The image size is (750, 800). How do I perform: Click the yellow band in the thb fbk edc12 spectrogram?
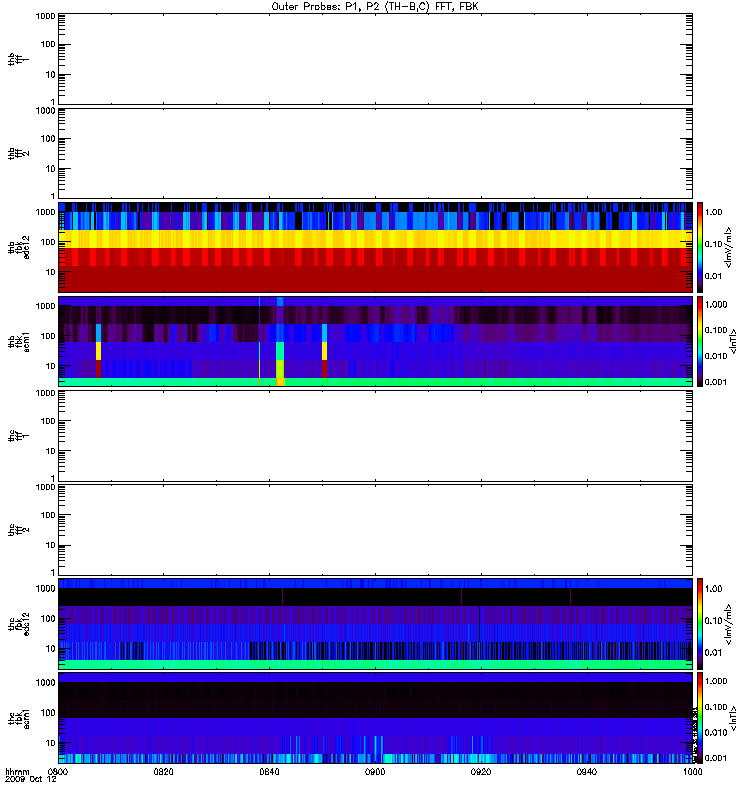pos(375,239)
